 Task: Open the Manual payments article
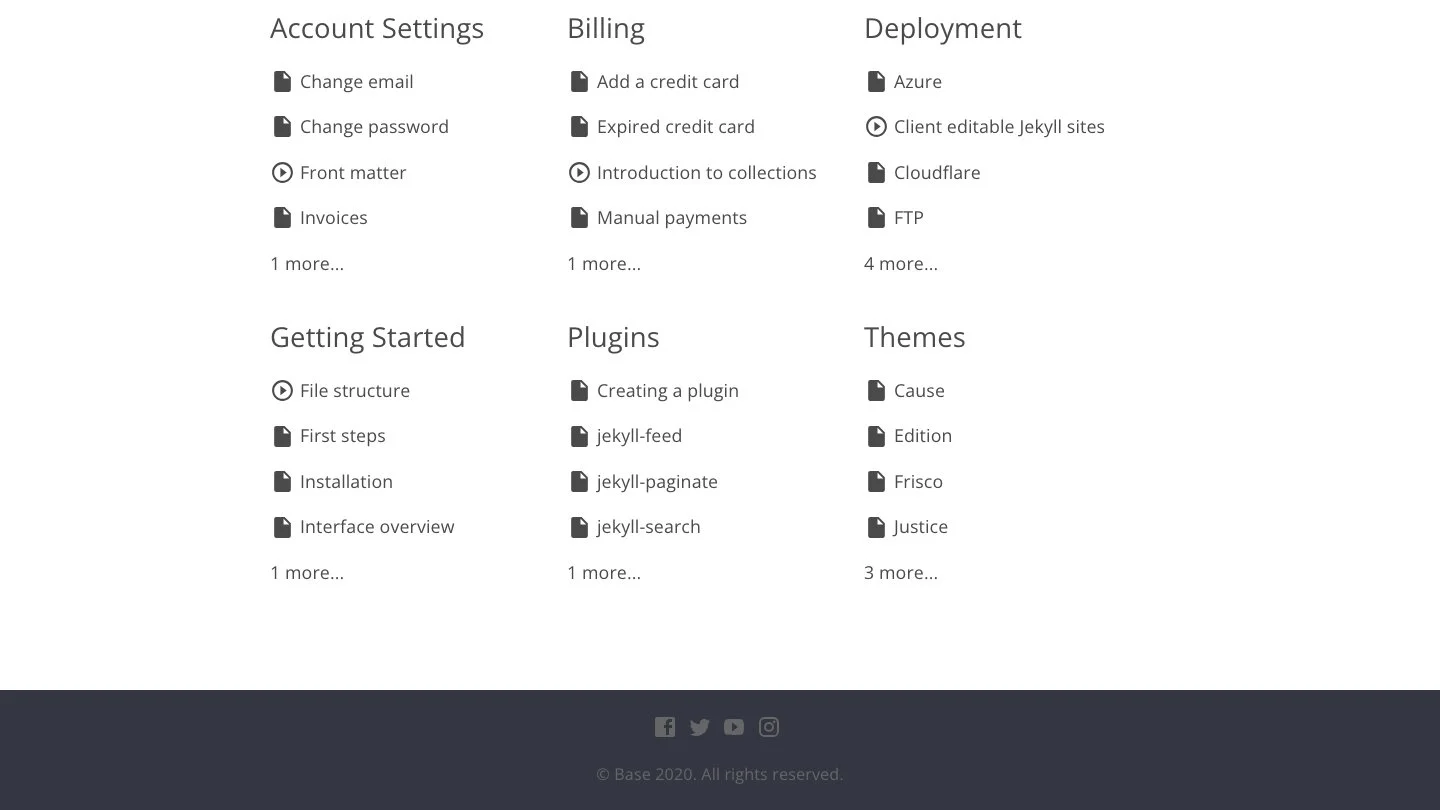point(672,218)
